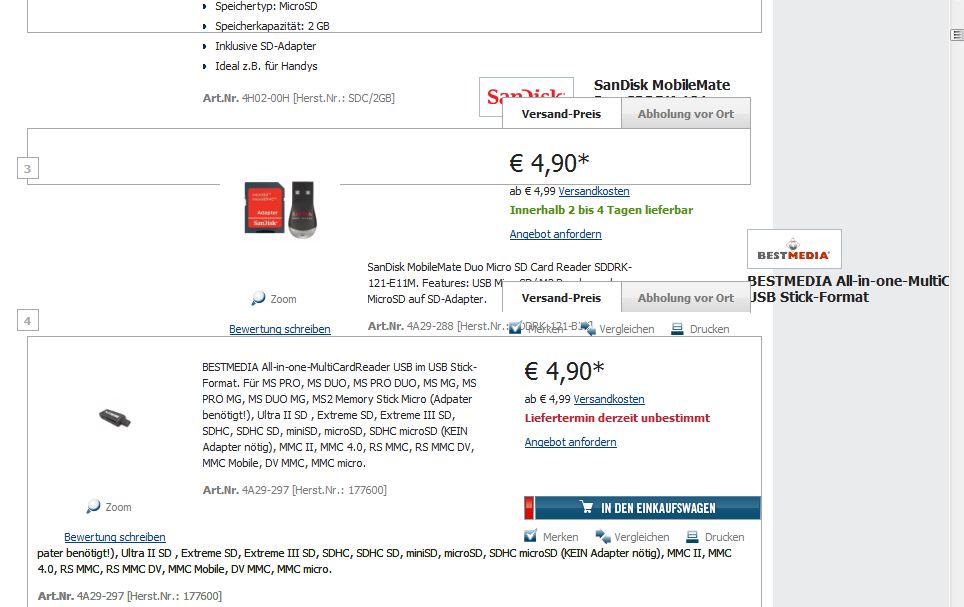Click the Drucken printer icon for SanDisk item
The width and height of the screenshot is (964, 607).
(x=677, y=328)
